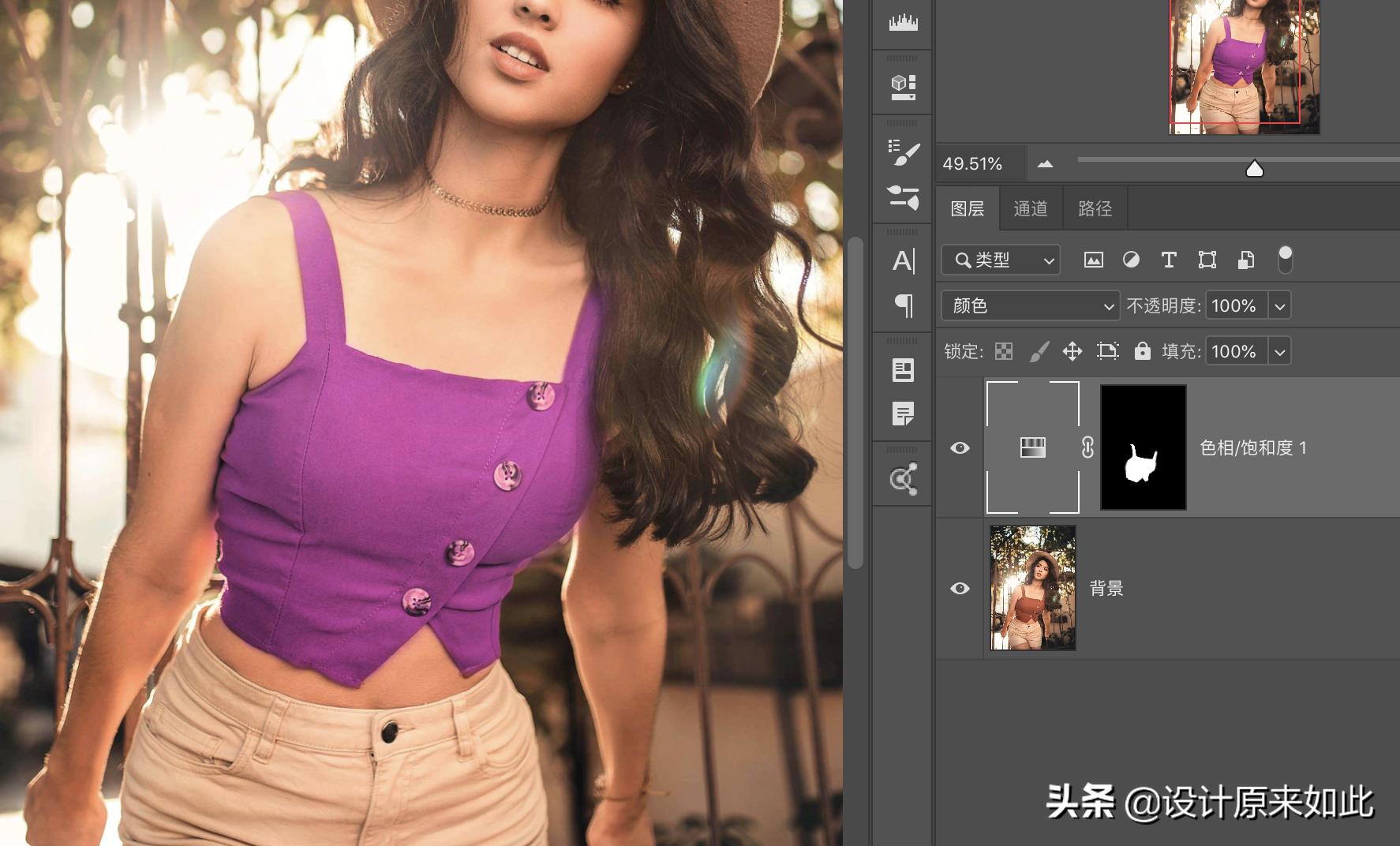Open the Paragraph panel icon

click(903, 305)
